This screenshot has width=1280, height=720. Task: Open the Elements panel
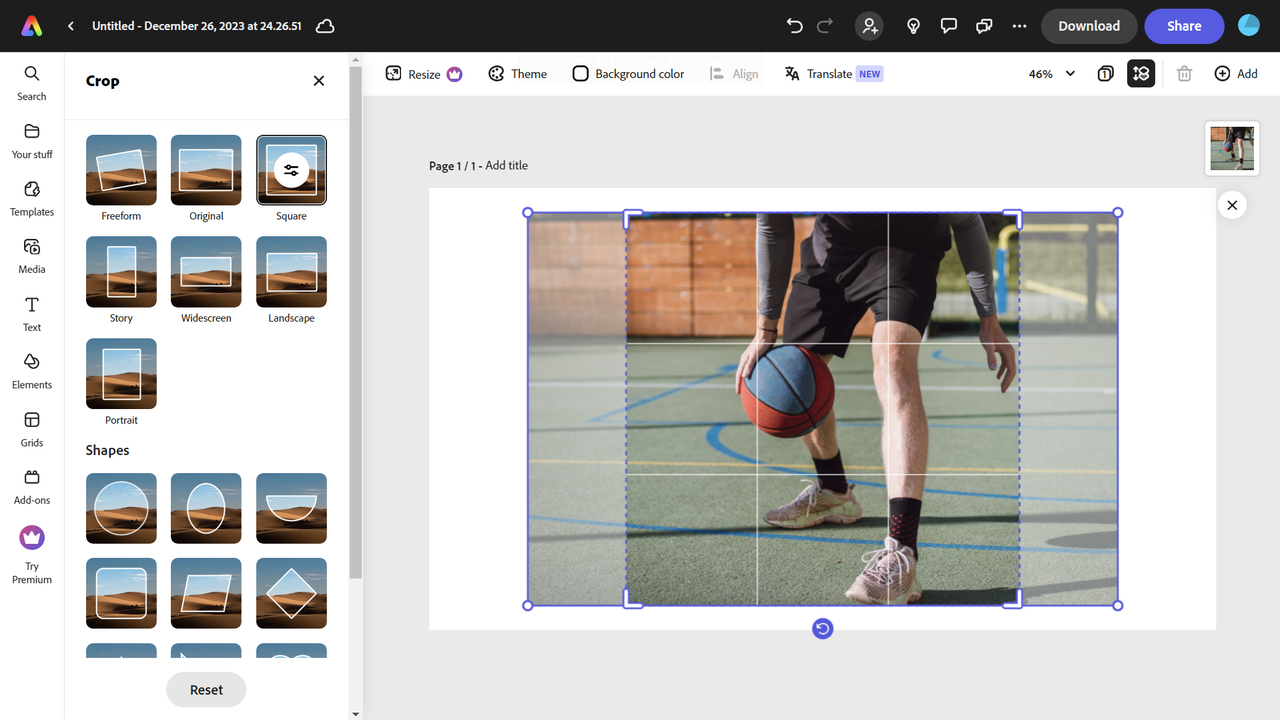[x=31, y=369]
